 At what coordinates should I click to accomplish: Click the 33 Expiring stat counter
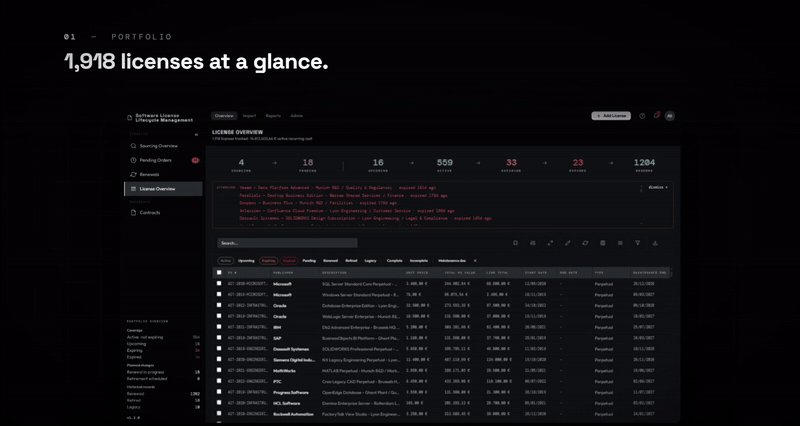(x=511, y=165)
